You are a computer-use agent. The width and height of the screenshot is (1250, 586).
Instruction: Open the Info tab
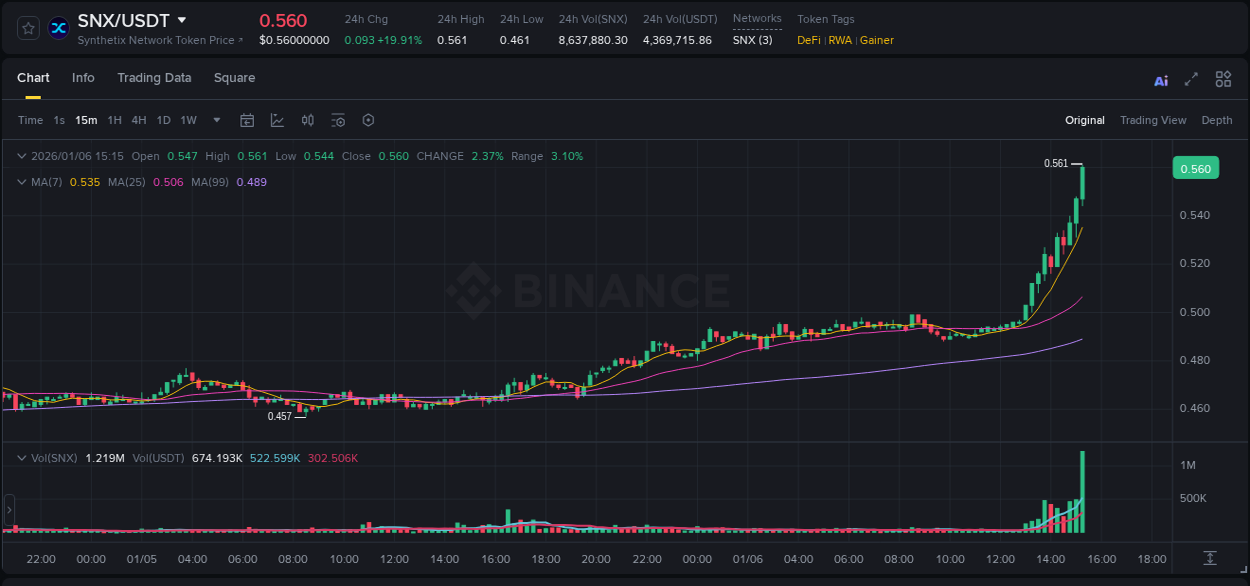click(x=83, y=78)
